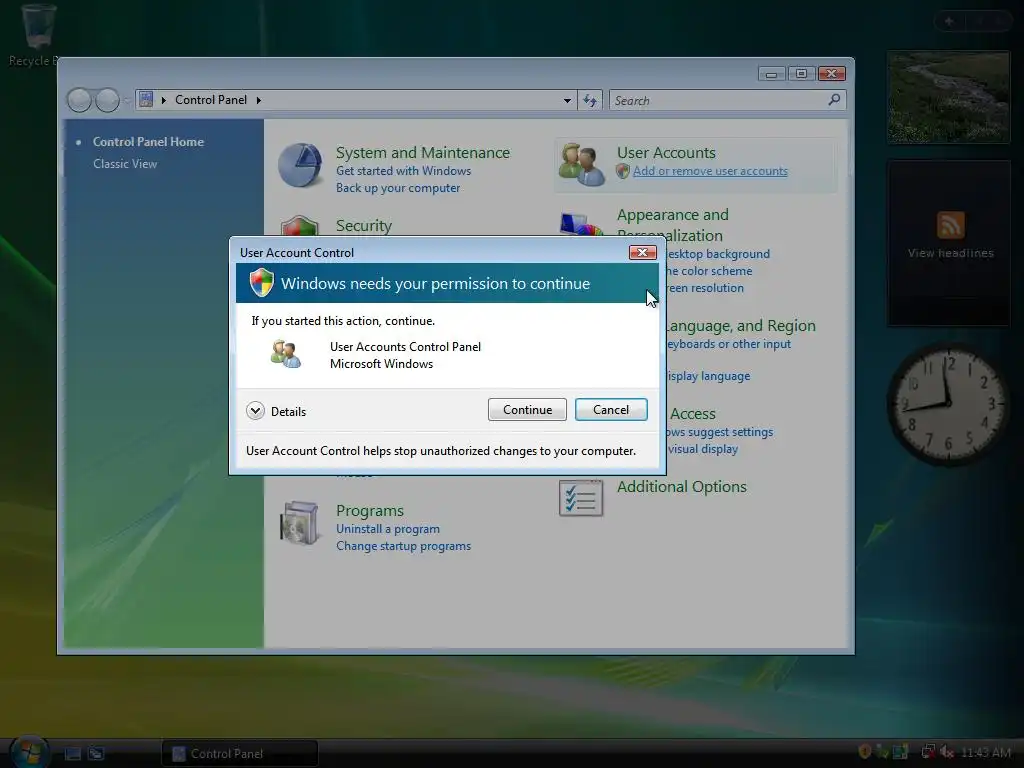1024x768 pixels.
Task: Click Switch between windows in Quick Launch
Action: click(x=96, y=754)
